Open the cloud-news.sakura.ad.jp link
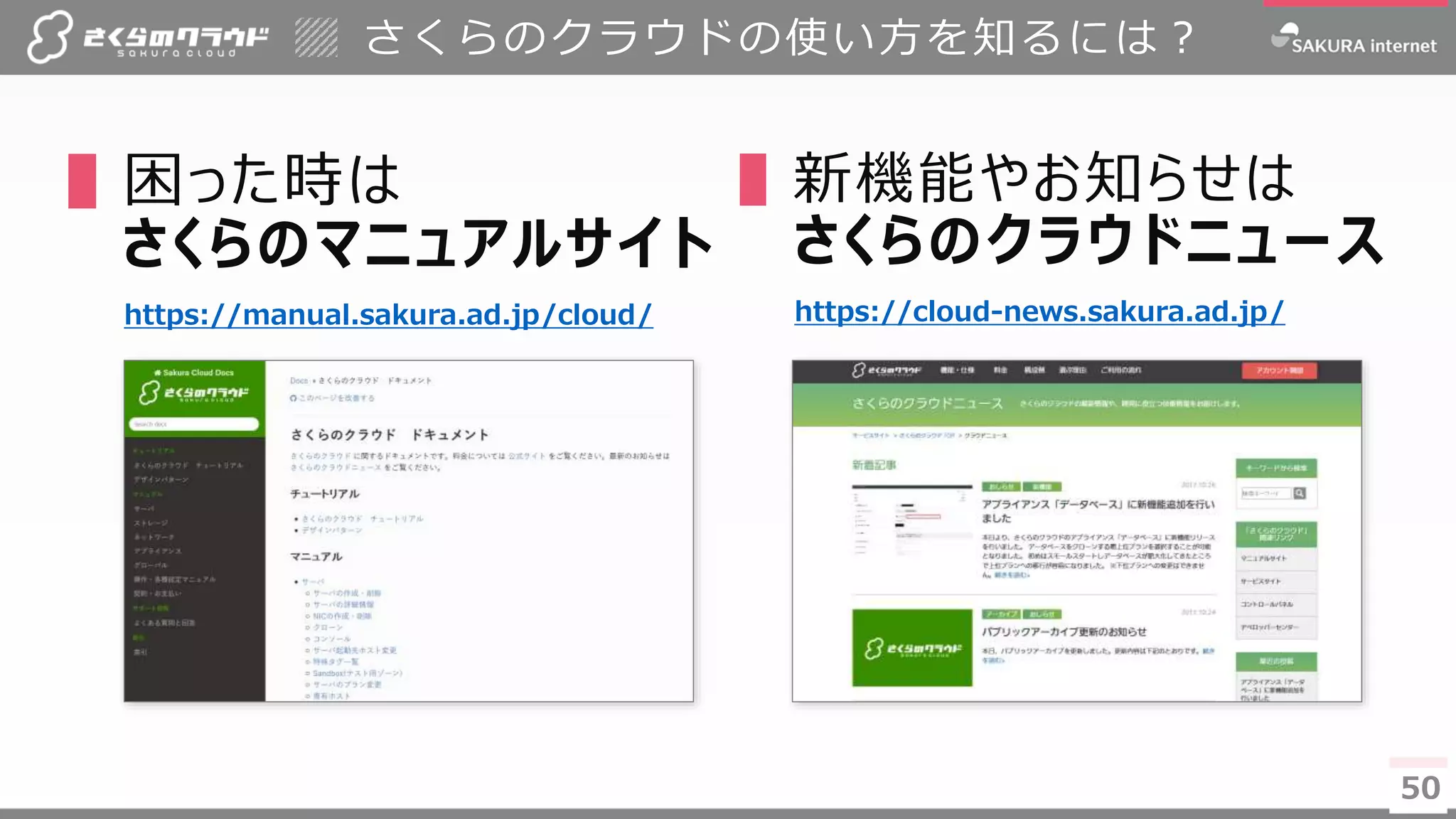 [x=1039, y=311]
